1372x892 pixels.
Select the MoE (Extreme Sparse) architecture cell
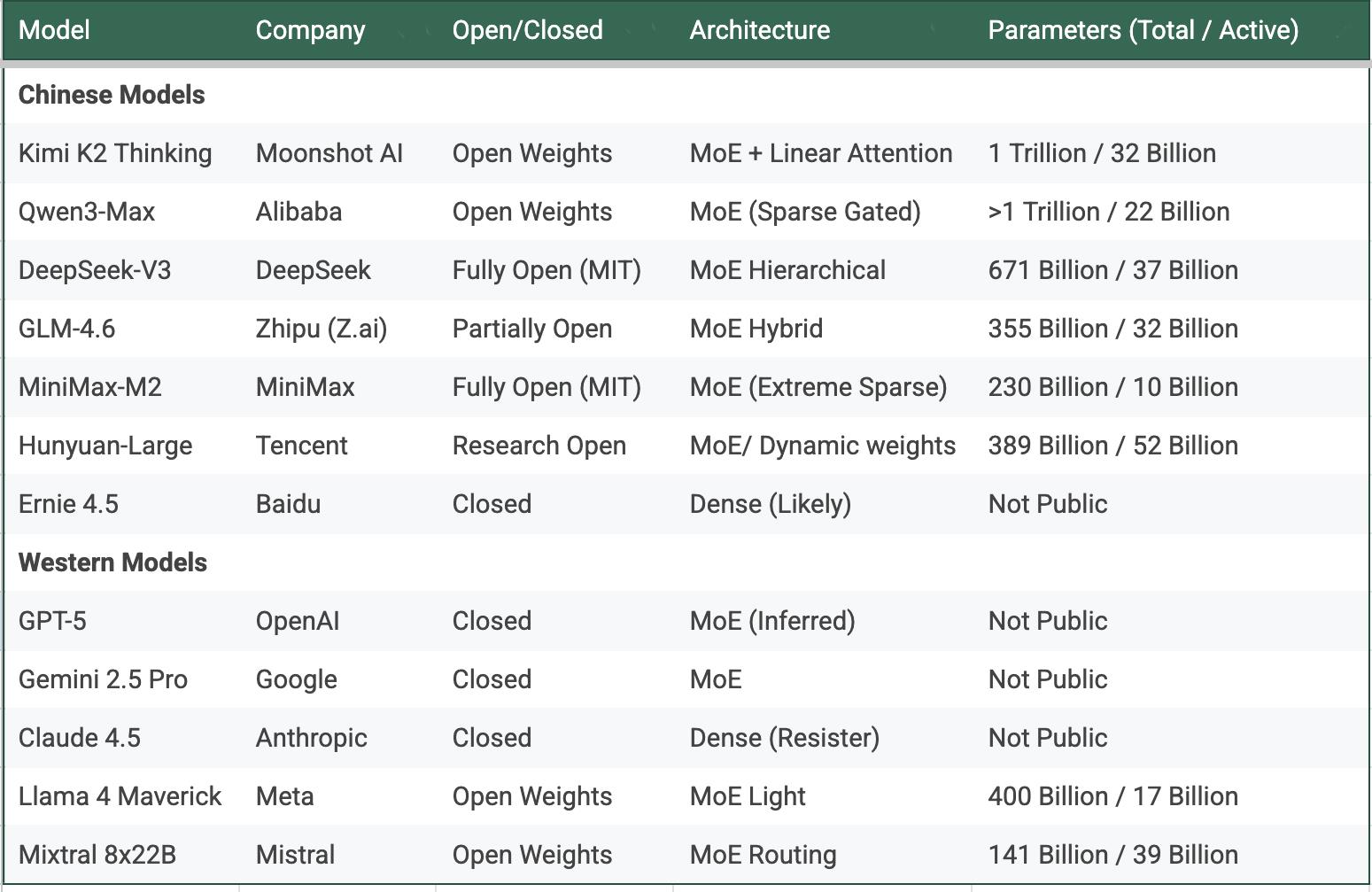click(818, 387)
